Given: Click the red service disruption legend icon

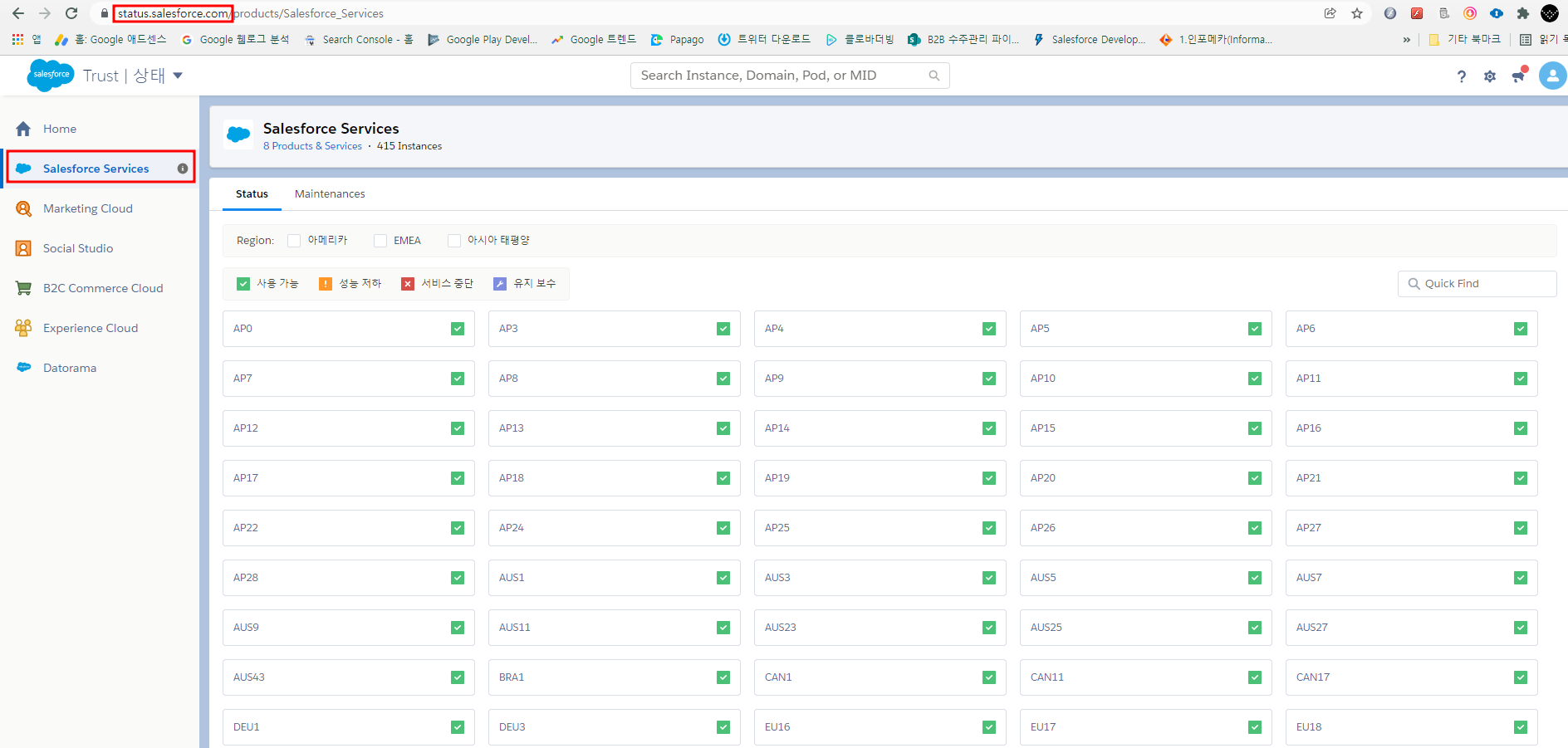Looking at the screenshot, I should (408, 284).
